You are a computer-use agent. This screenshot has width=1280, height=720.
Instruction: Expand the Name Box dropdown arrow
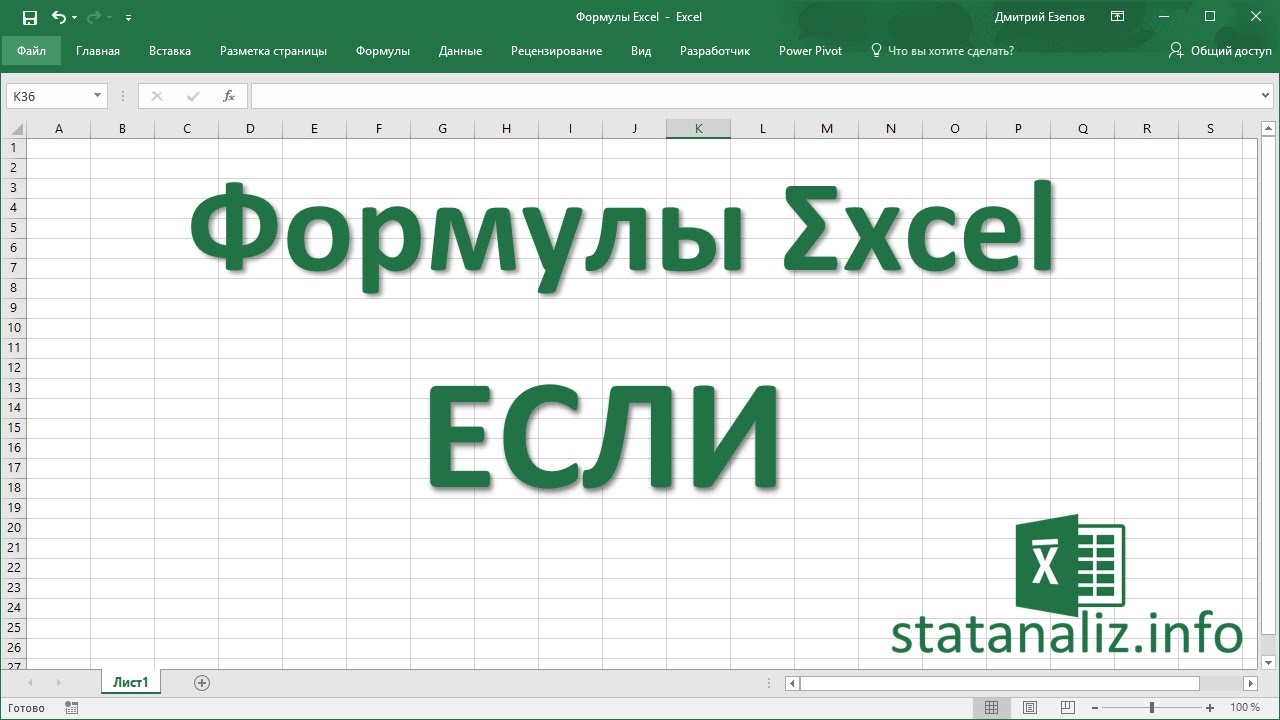pyautogui.click(x=97, y=96)
